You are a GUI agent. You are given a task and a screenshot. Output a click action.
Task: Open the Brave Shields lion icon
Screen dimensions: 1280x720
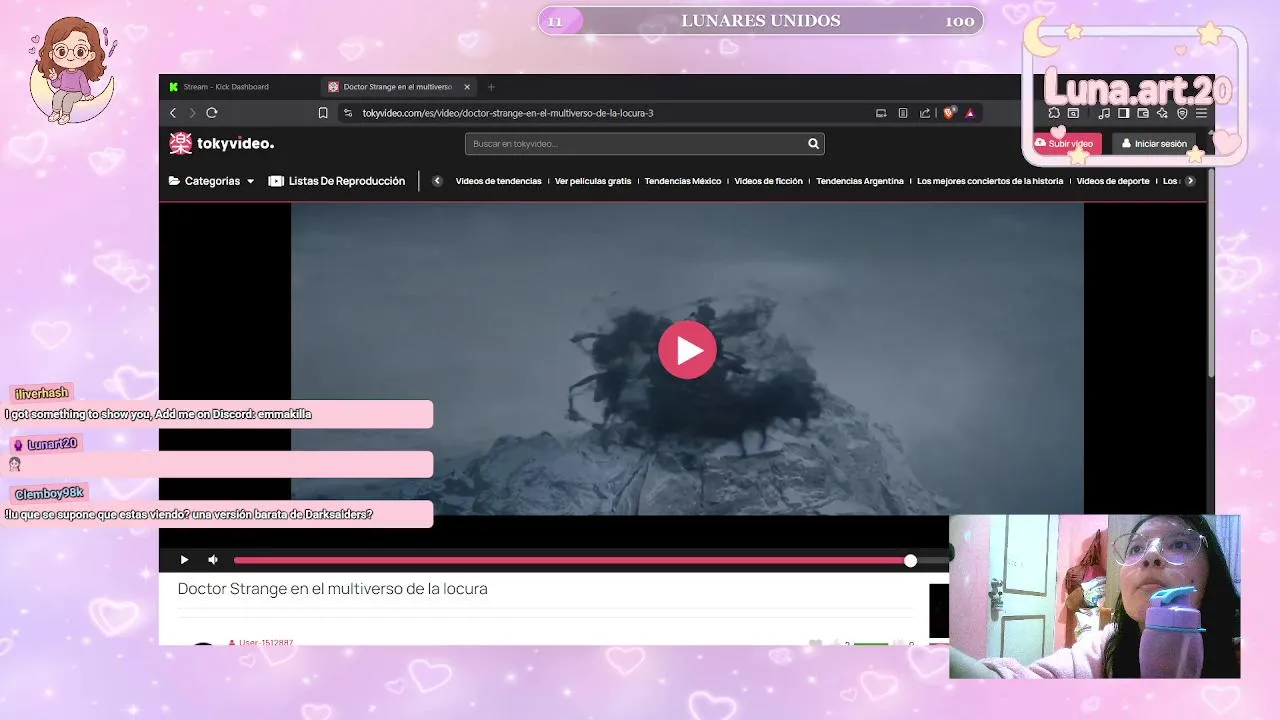(950, 113)
